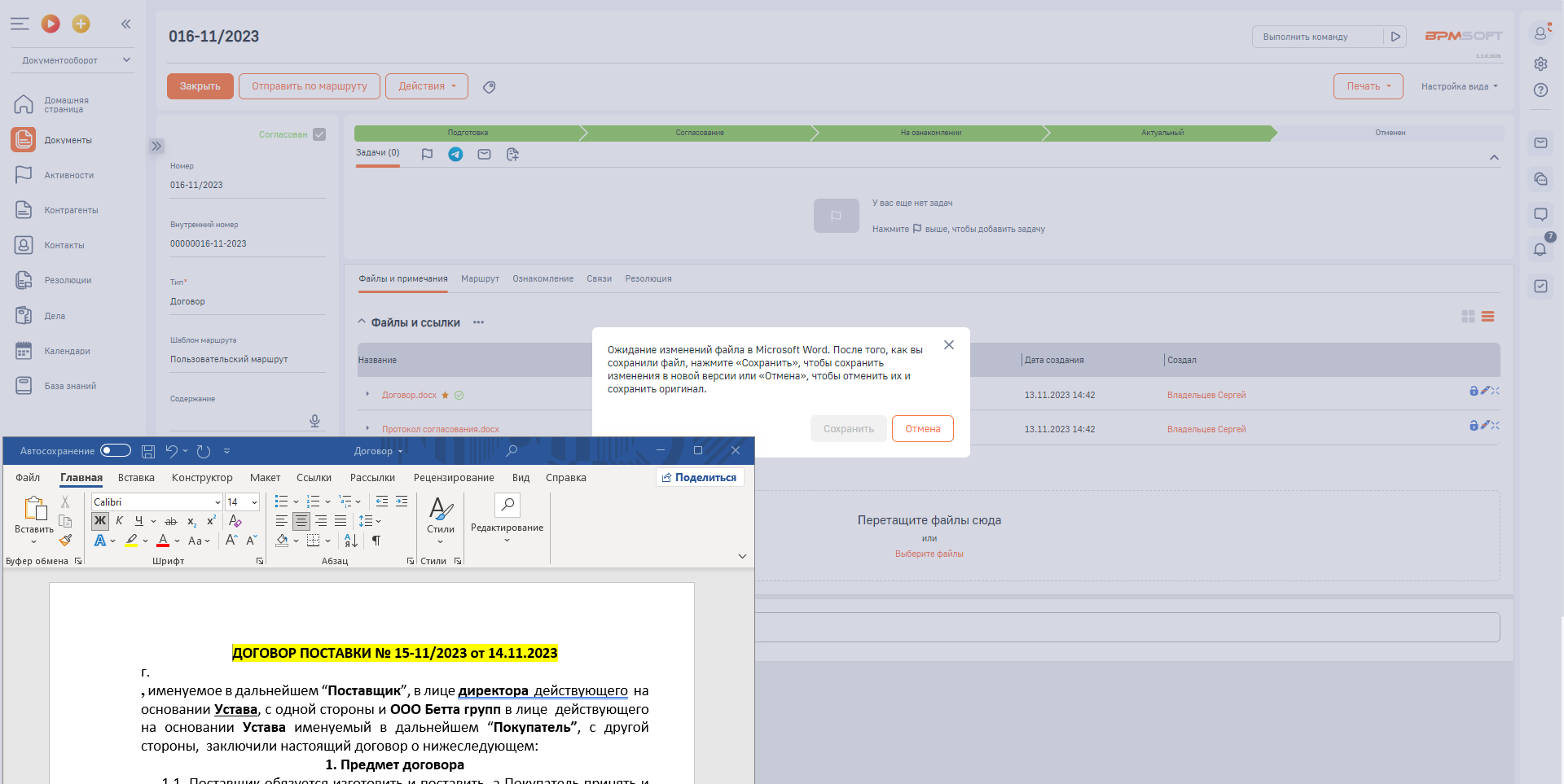This screenshot has height=784, width=1564.
Task: Click the orange plus quick-add button
Action: click(x=81, y=24)
